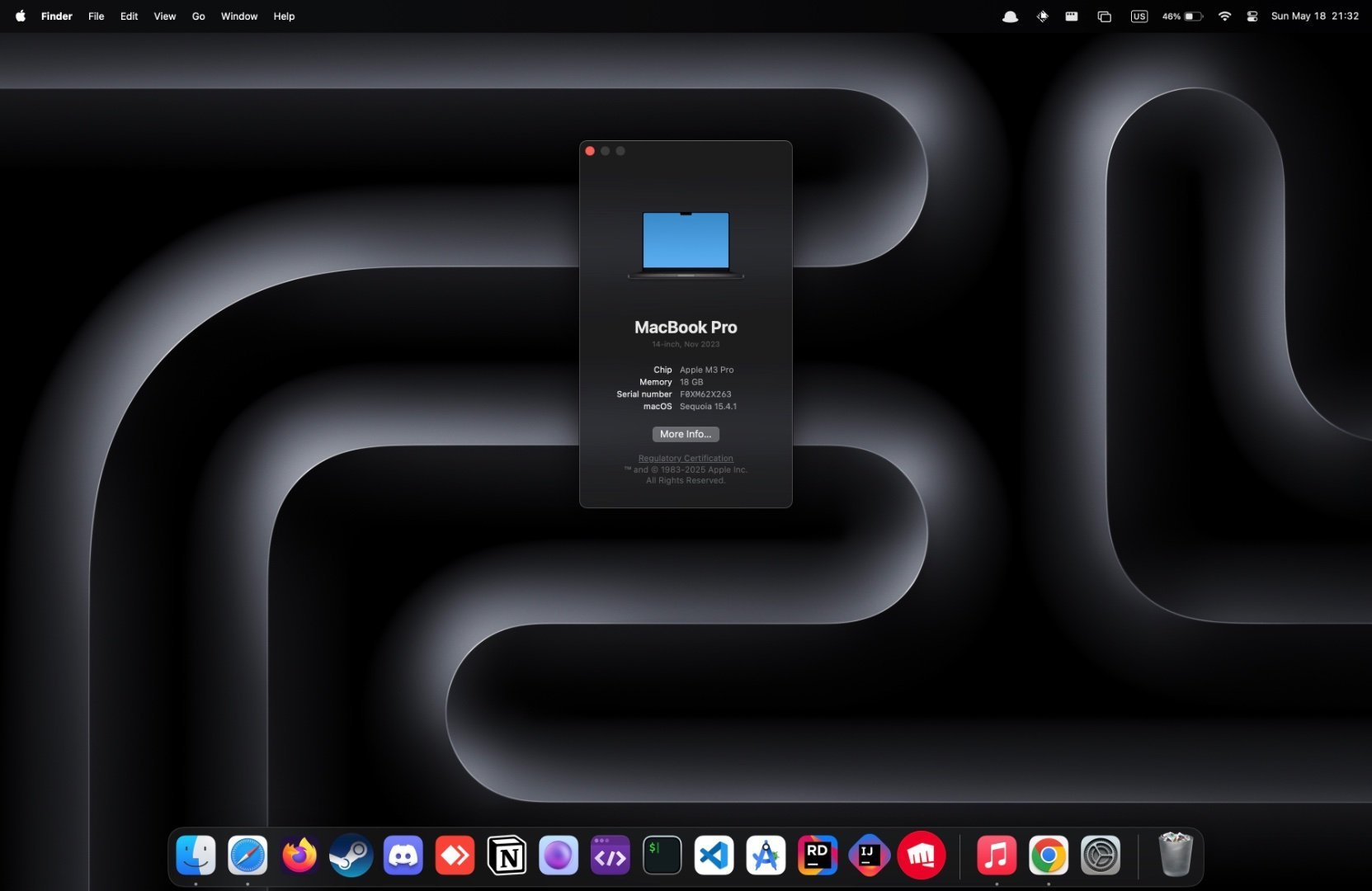Open the Stage Manager menu bar icon
1372x891 pixels.
click(1105, 16)
